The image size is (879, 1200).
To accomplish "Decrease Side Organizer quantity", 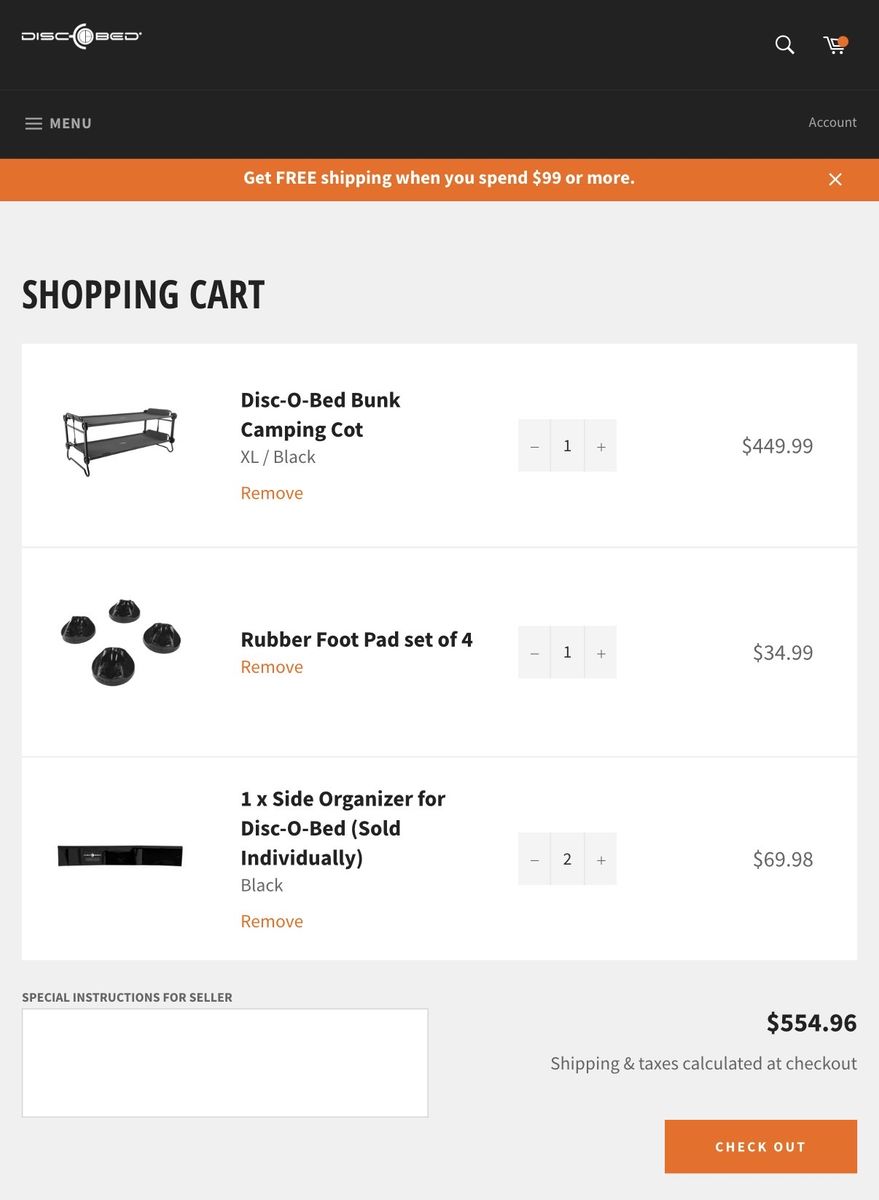I will point(534,859).
